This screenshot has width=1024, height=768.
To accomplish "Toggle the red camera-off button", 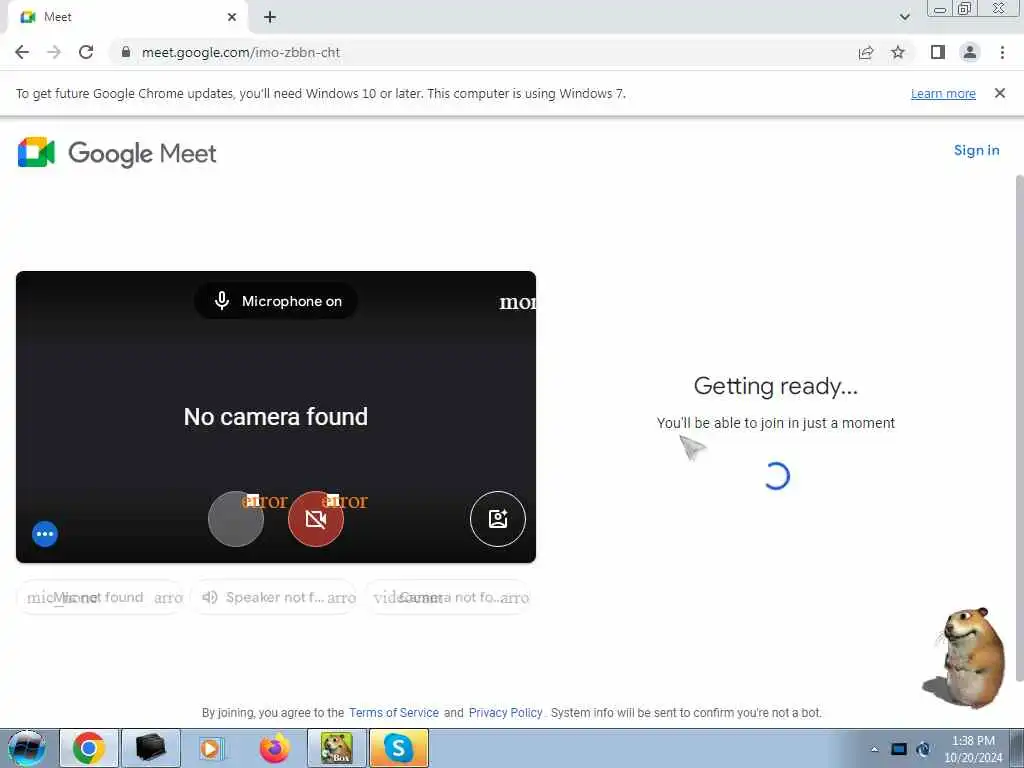I will [316, 519].
